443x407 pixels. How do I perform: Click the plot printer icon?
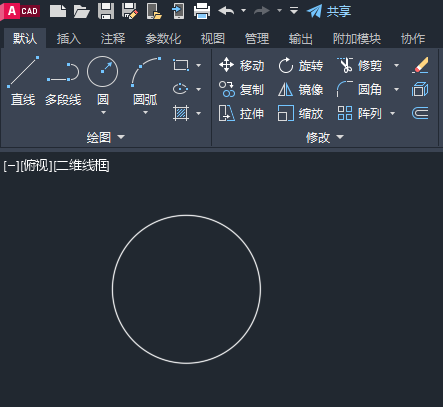coord(202,11)
